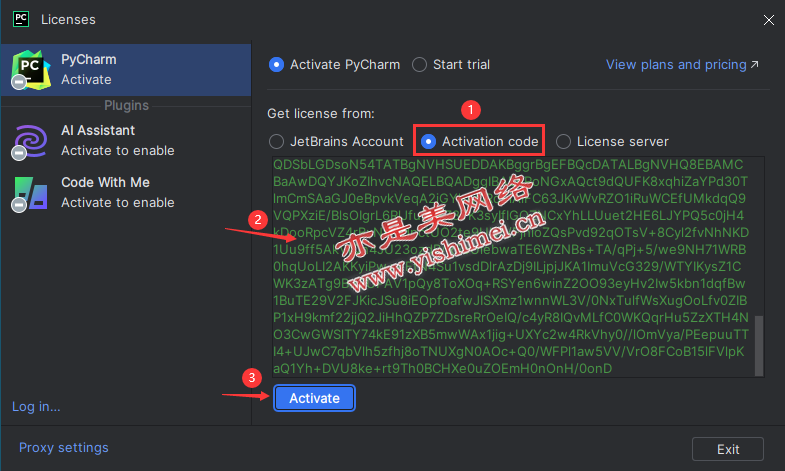Click the PyCharm logo in title bar
The height and width of the screenshot is (471, 785).
(x=21, y=19)
